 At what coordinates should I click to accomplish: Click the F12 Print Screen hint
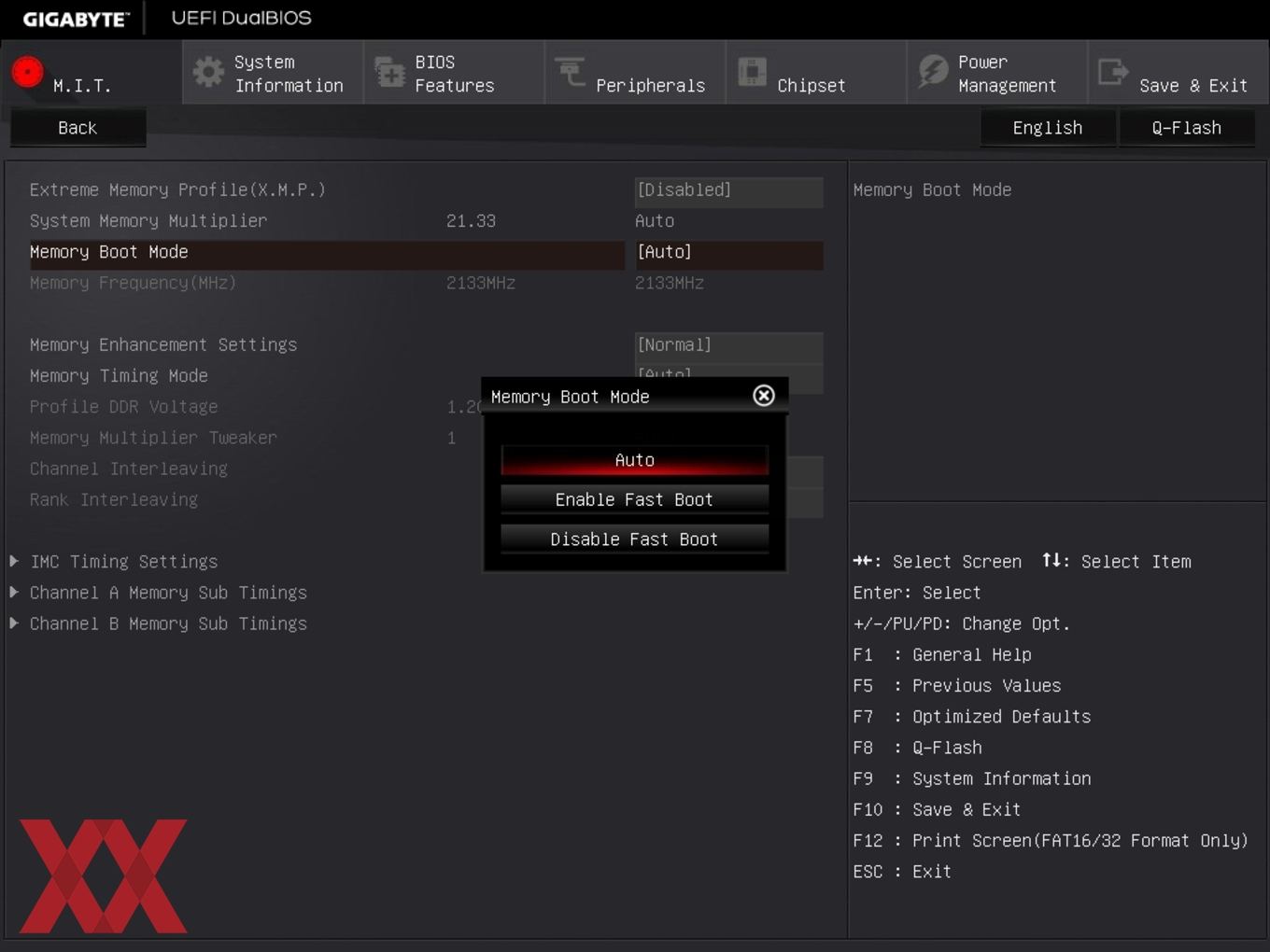(x=1051, y=841)
